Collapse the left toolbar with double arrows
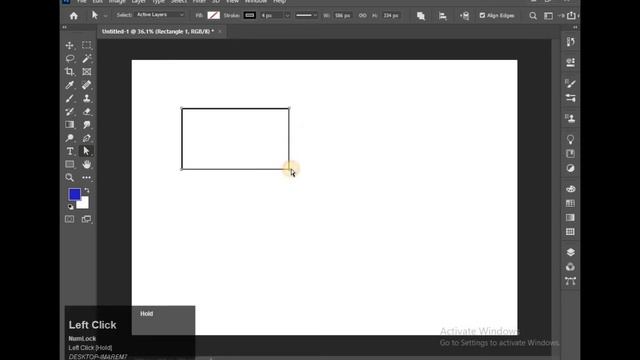Viewport: 640px width, 360px height. (64, 27)
